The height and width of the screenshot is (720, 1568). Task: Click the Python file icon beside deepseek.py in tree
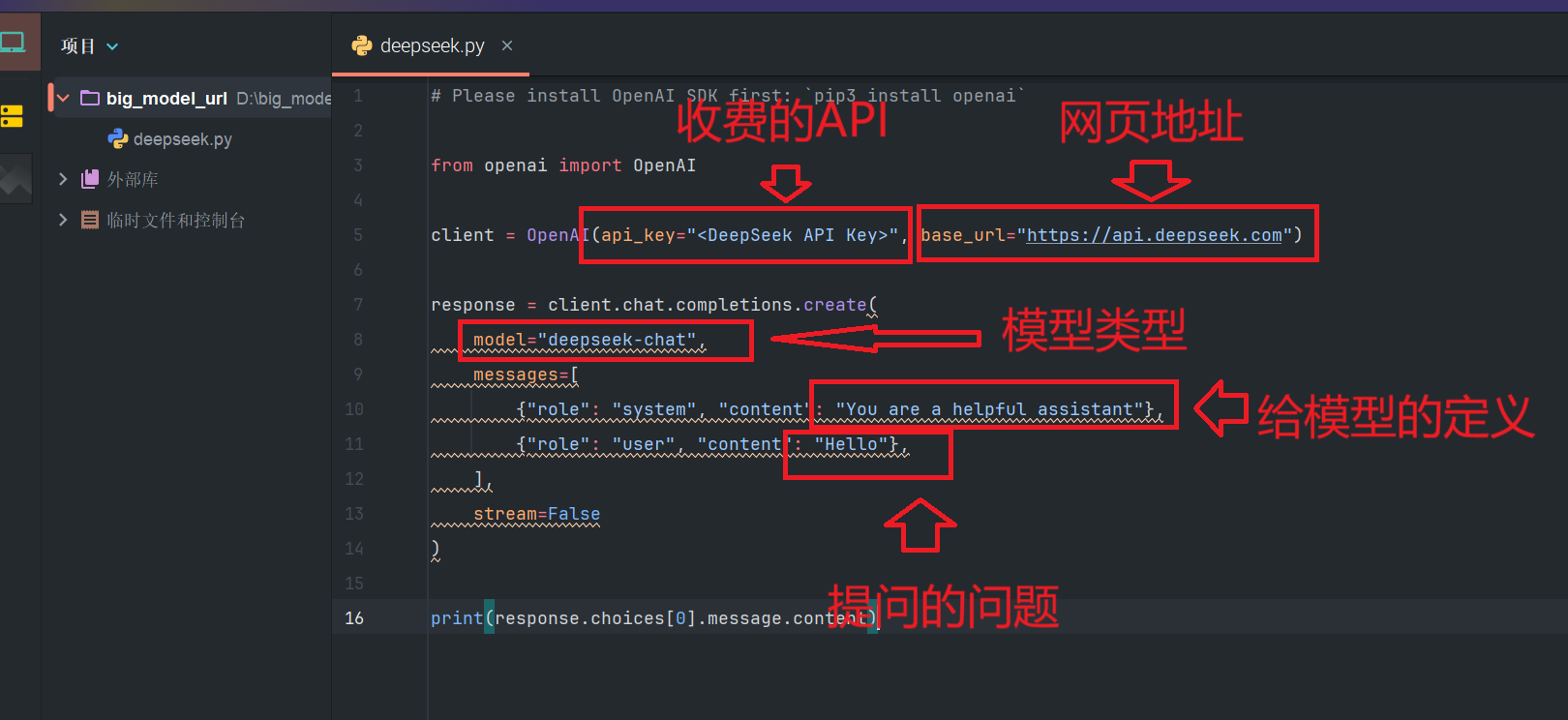coord(118,138)
